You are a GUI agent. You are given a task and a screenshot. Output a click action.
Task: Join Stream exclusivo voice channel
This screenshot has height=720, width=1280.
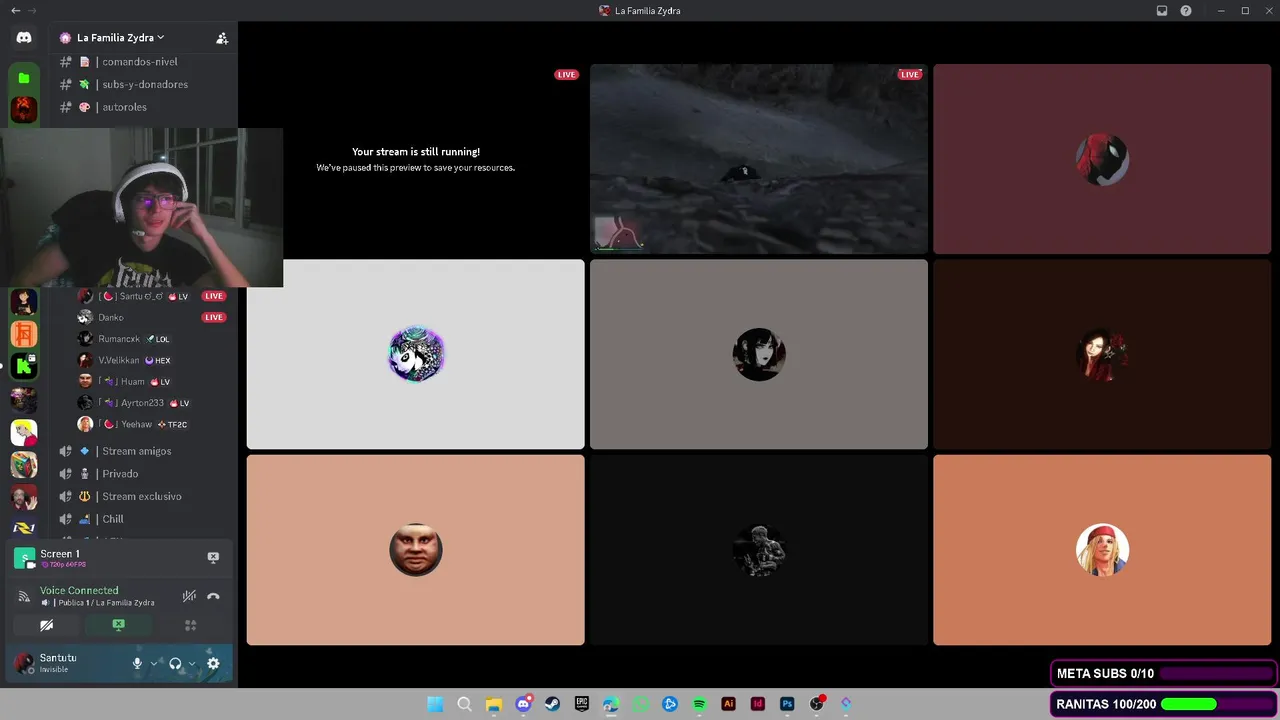143,496
